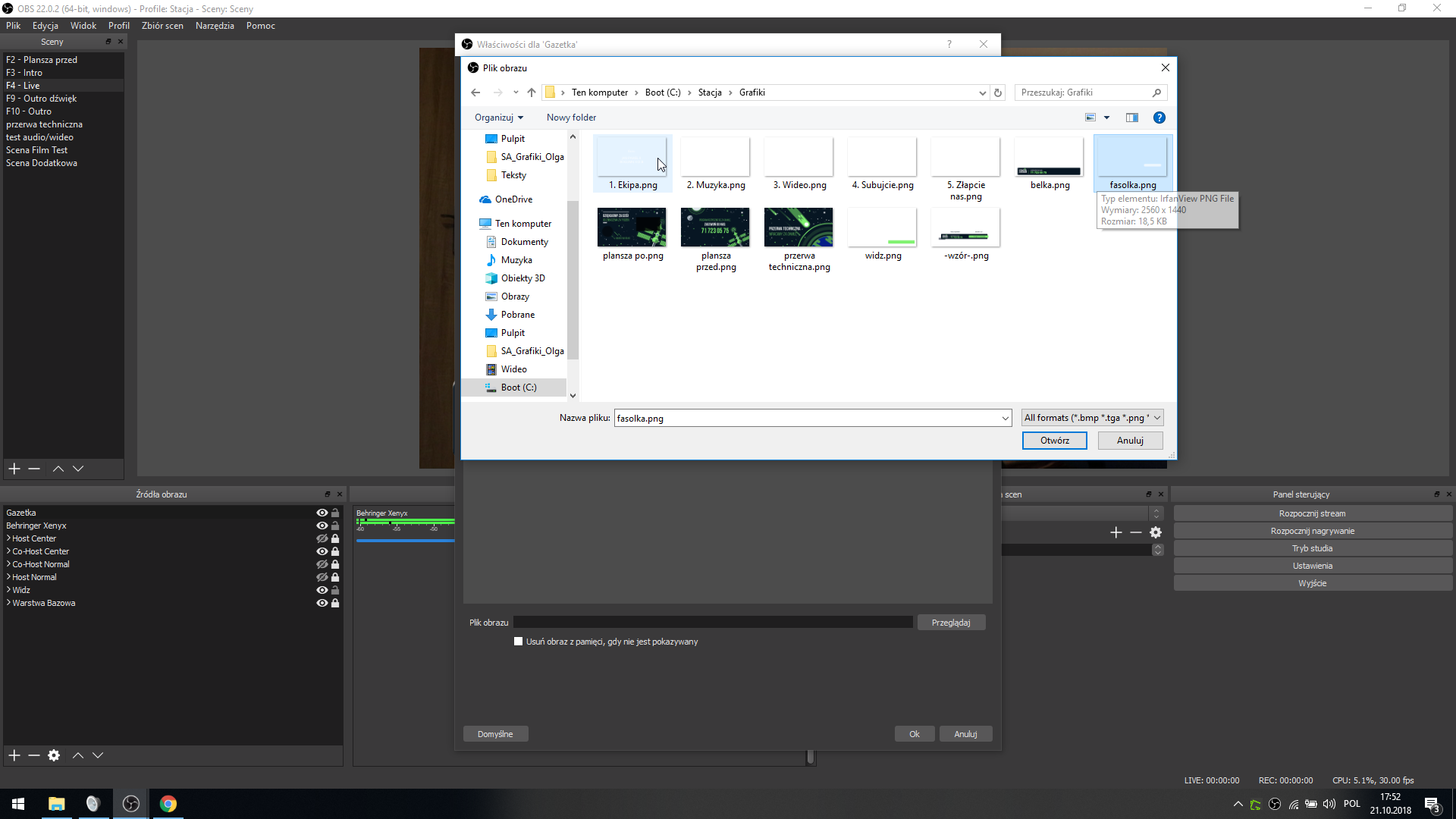Viewport: 1456px width, 819px height.
Task: Expand the Organizuj dropdown menu
Action: coord(499,118)
